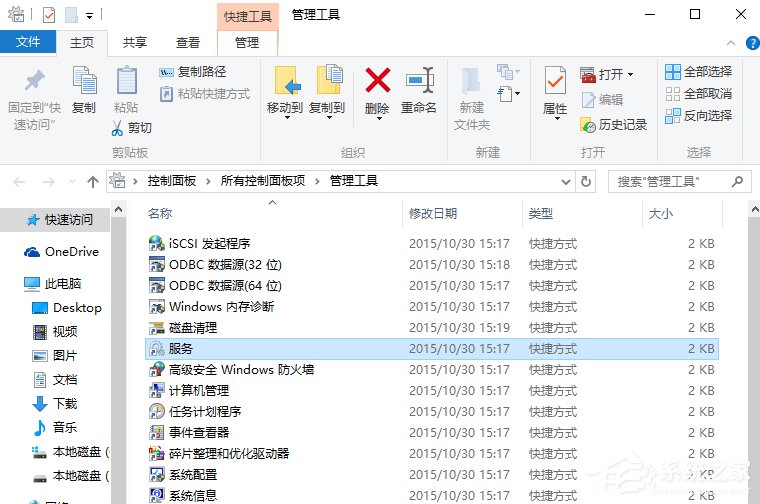Click Control Panel (控制面板) breadcrumb
The height and width of the screenshot is (504, 760).
(x=172, y=181)
